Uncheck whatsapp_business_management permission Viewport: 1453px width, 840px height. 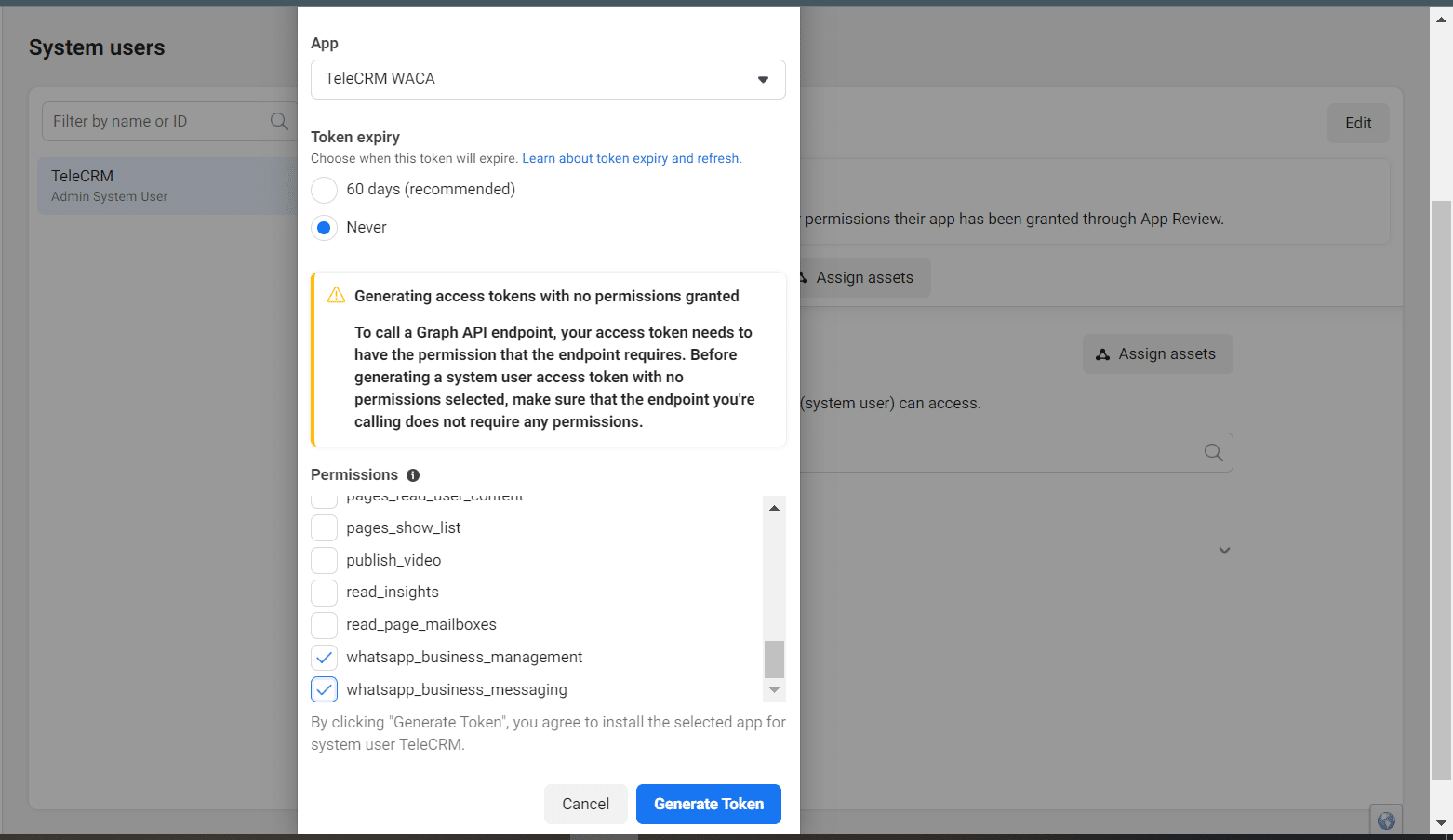[x=324, y=658]
